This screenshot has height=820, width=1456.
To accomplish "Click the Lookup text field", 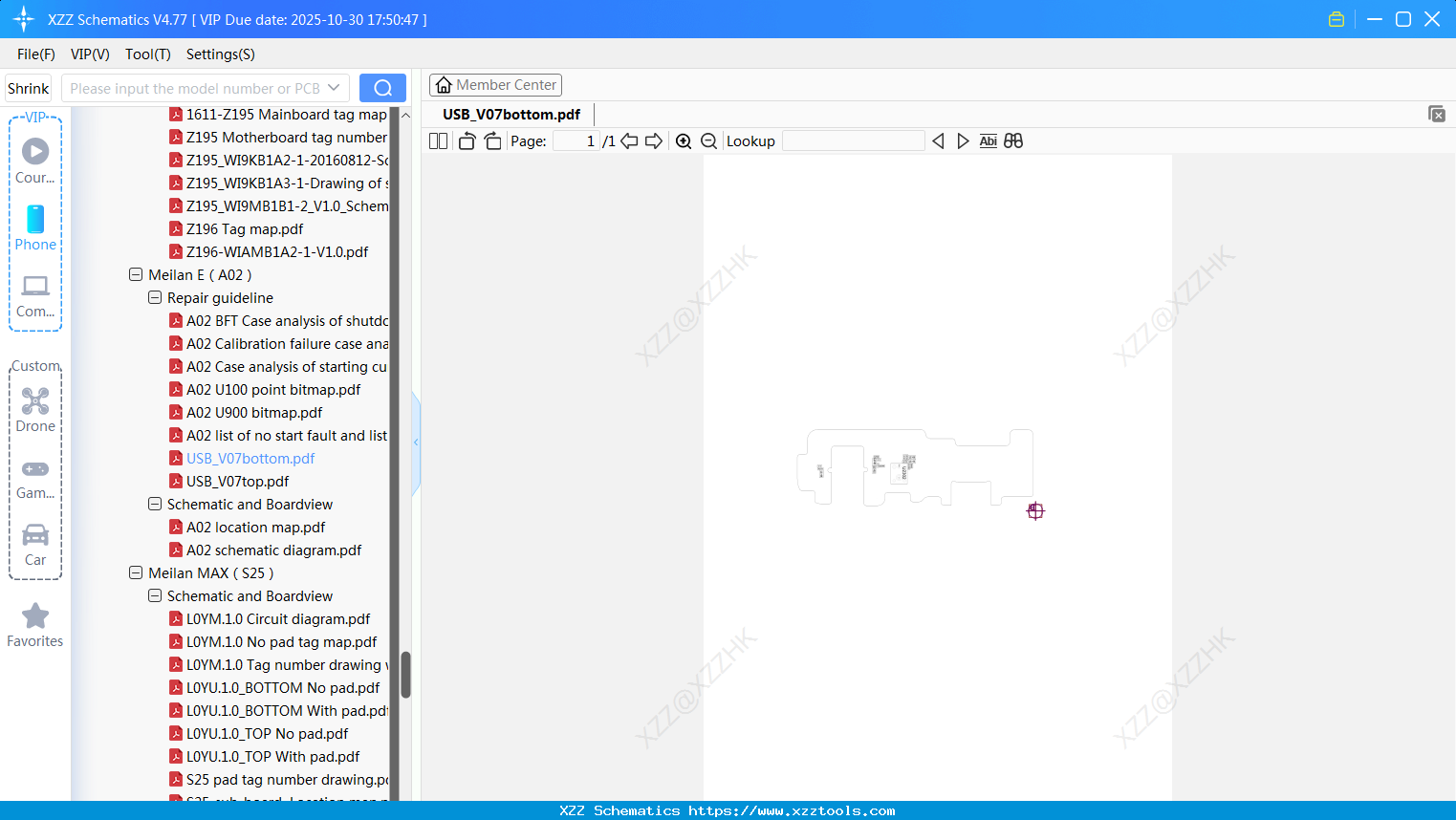I will pos(854,141).
